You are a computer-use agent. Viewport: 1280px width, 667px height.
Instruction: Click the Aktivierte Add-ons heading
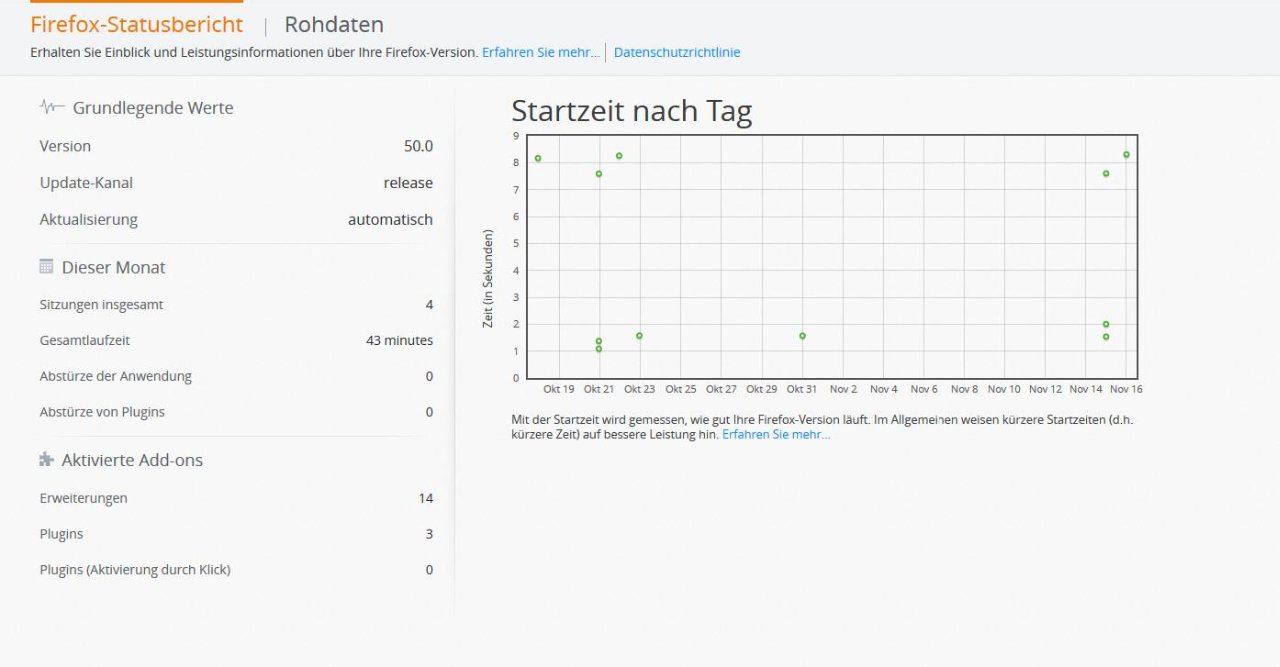(132, 461)
